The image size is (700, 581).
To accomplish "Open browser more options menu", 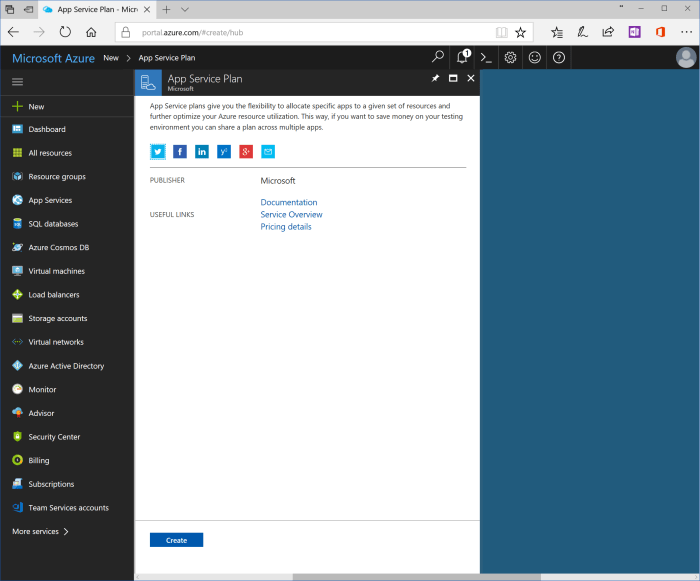I will click(687, 32).
